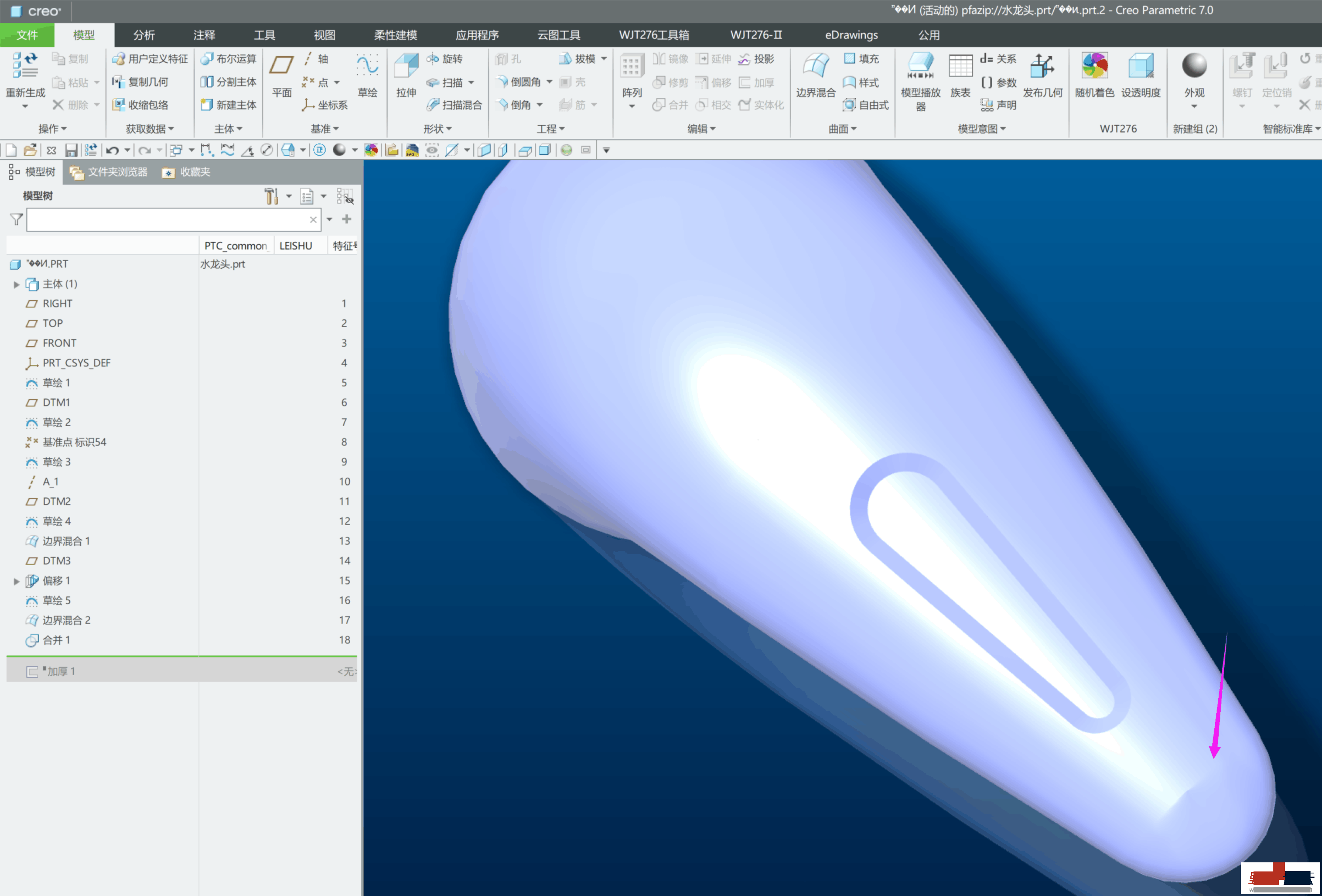Switch to the 柔性建模 ribbon tab
The image size is (1322, 896).
[396, 35]
